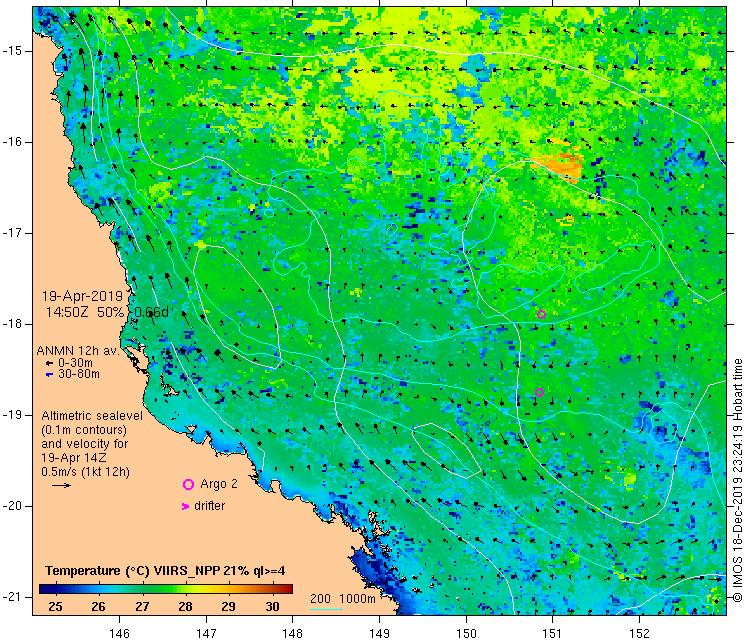Click the temperature color bar
750x640 pixels.
165,589
